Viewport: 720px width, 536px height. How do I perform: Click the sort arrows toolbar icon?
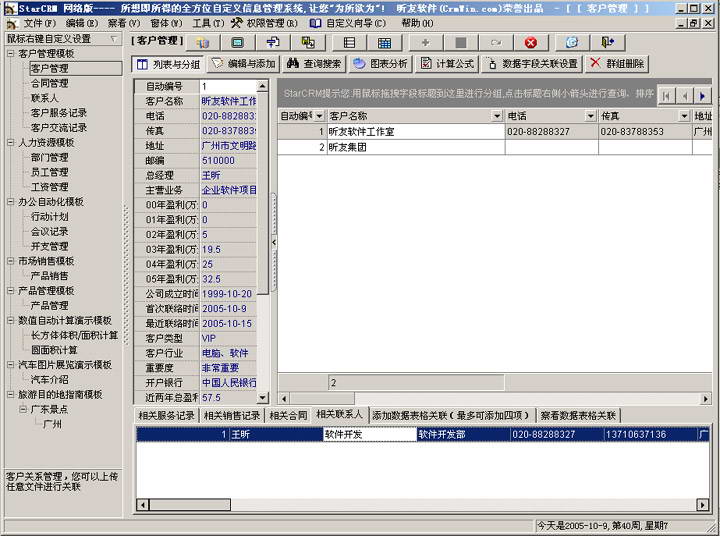273,43
